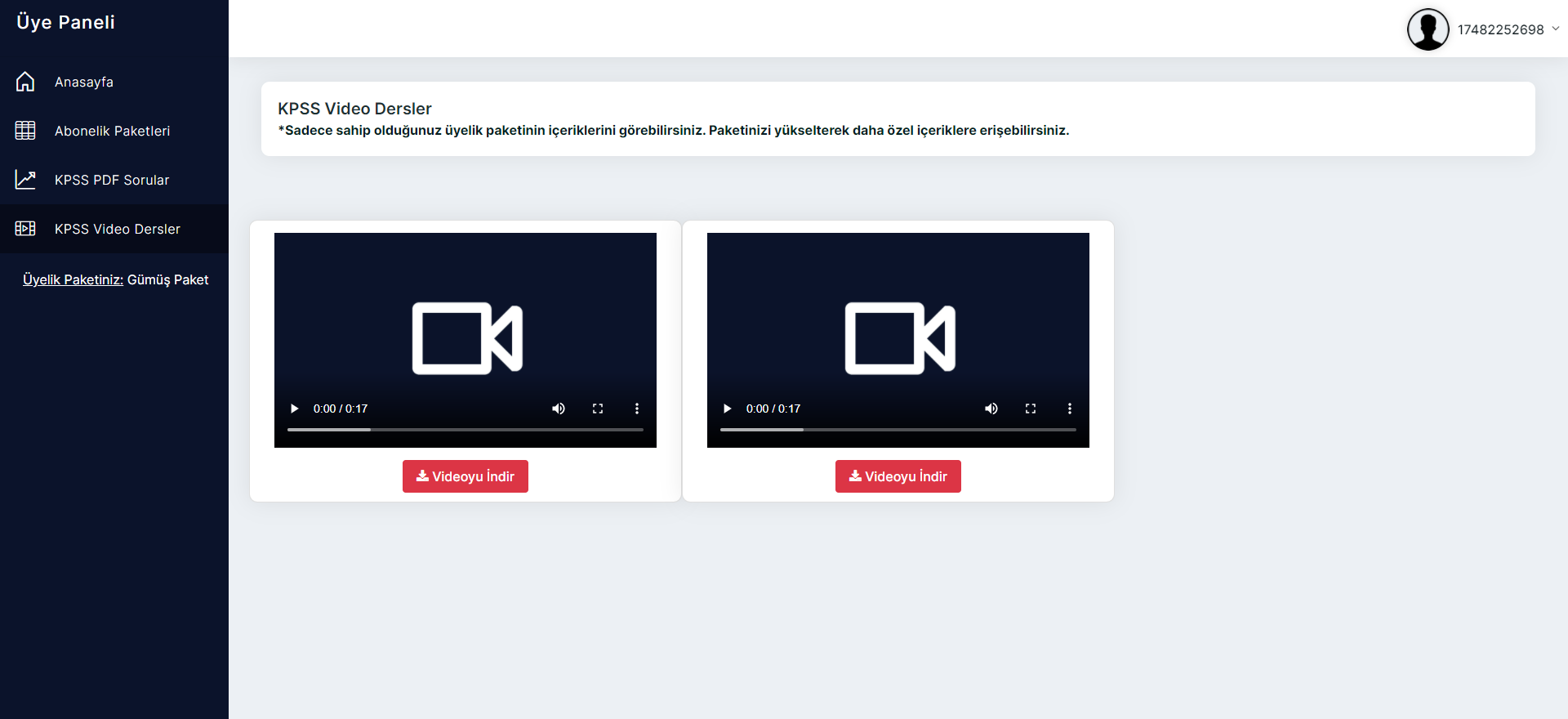Click the KPSS Video Dersler page heading

pos(354,109)
